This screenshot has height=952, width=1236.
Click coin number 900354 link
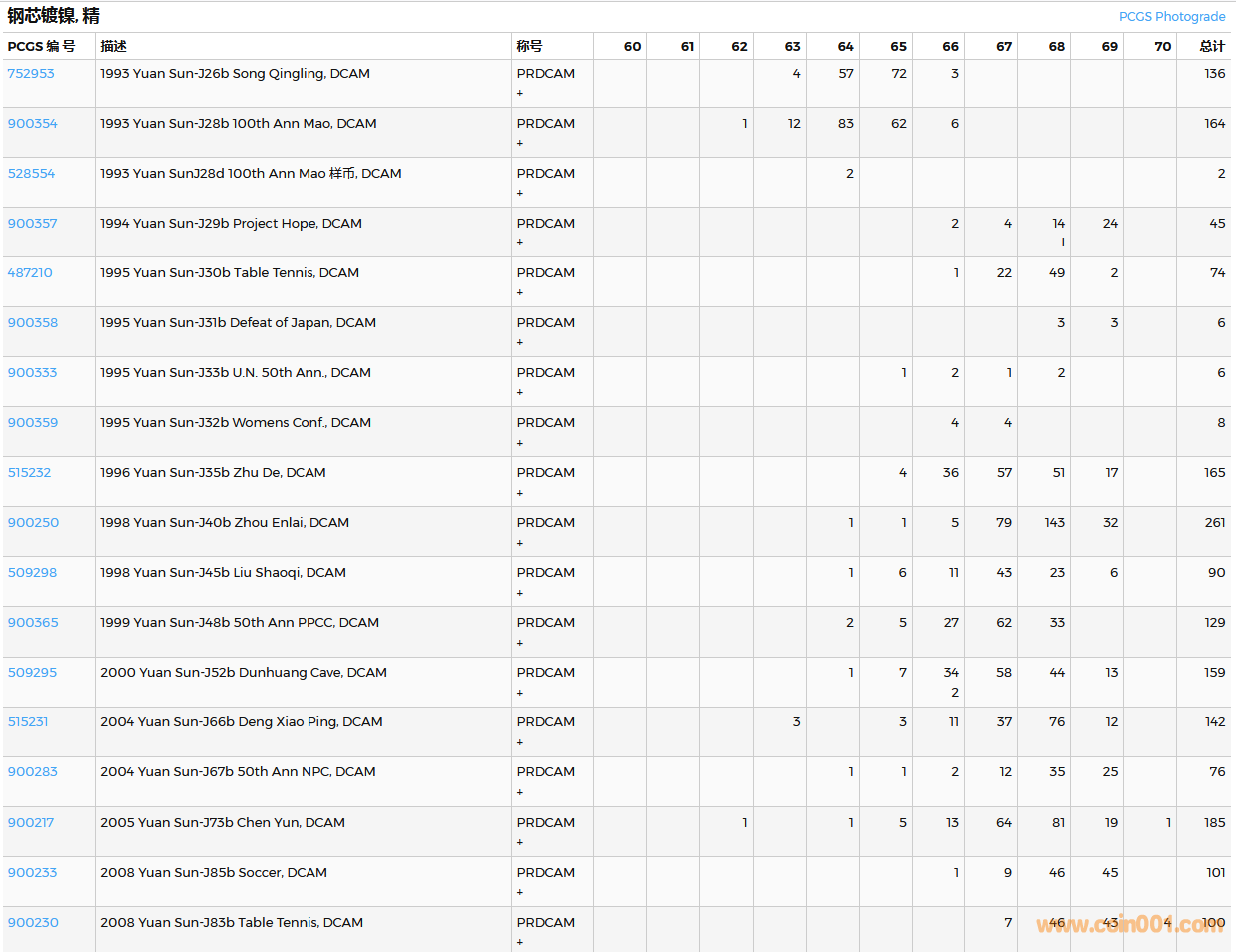tap(33, 124)
